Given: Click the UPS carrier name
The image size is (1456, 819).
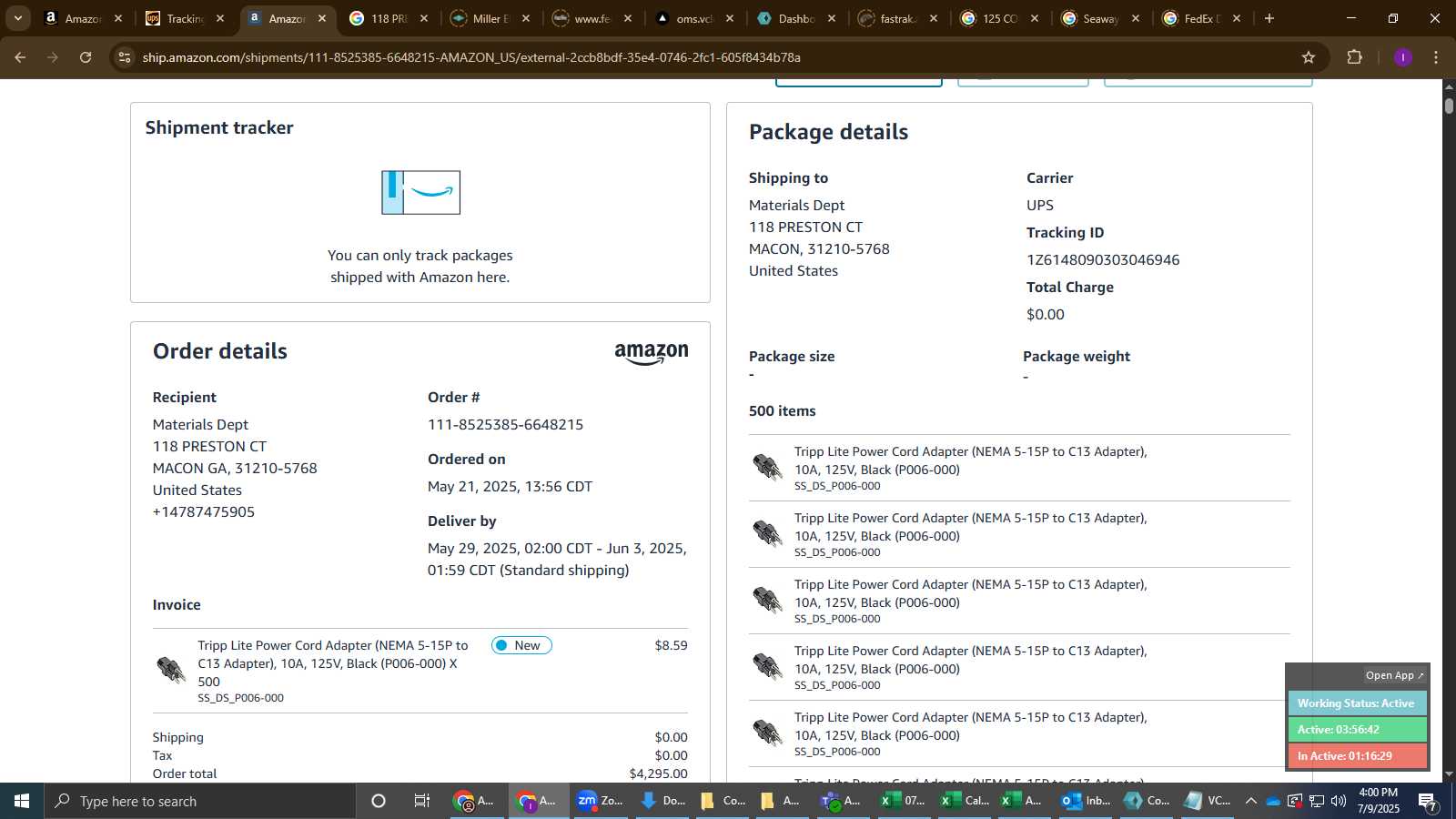Looking at the screenshot, I should [x=1040, y=205].
